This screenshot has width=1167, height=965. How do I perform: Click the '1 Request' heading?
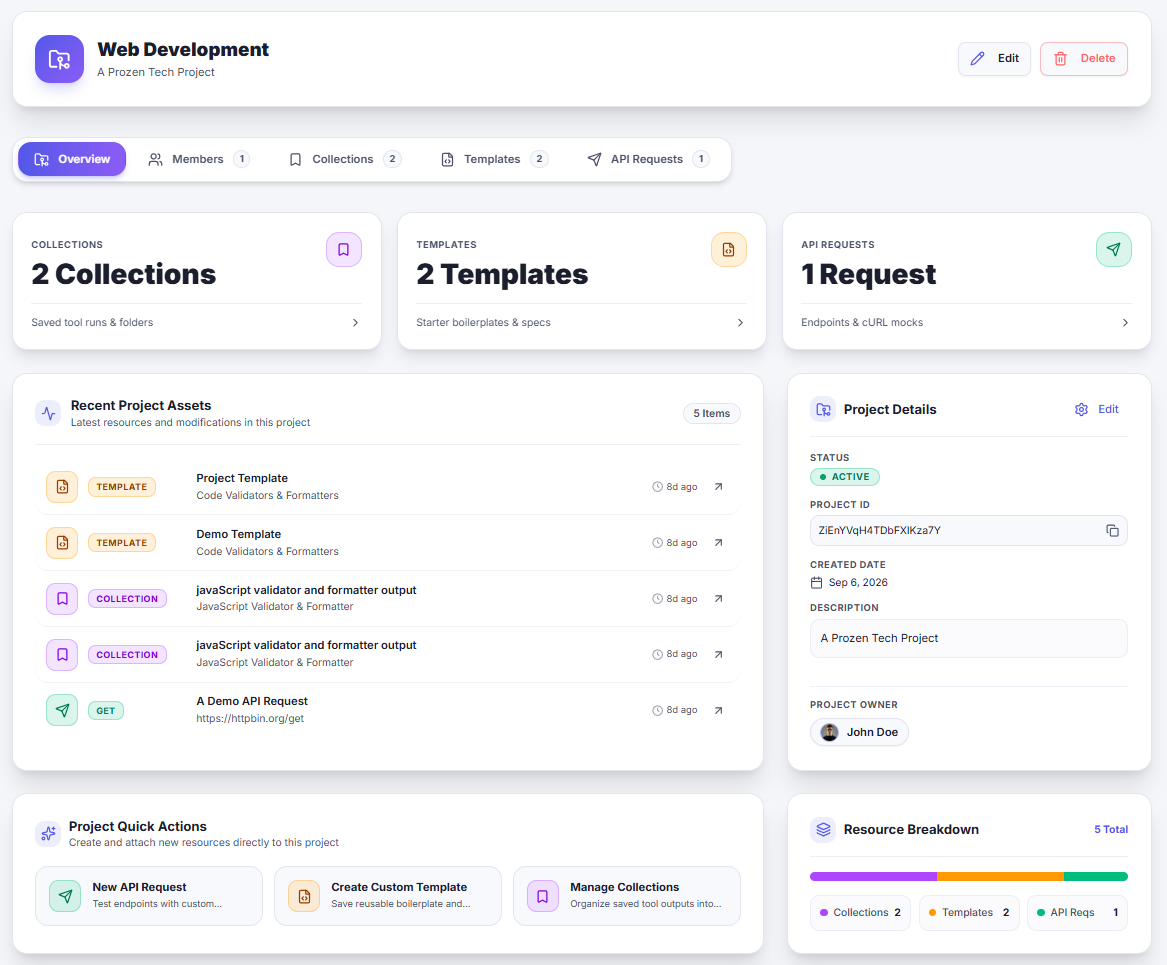coord(869,275)
